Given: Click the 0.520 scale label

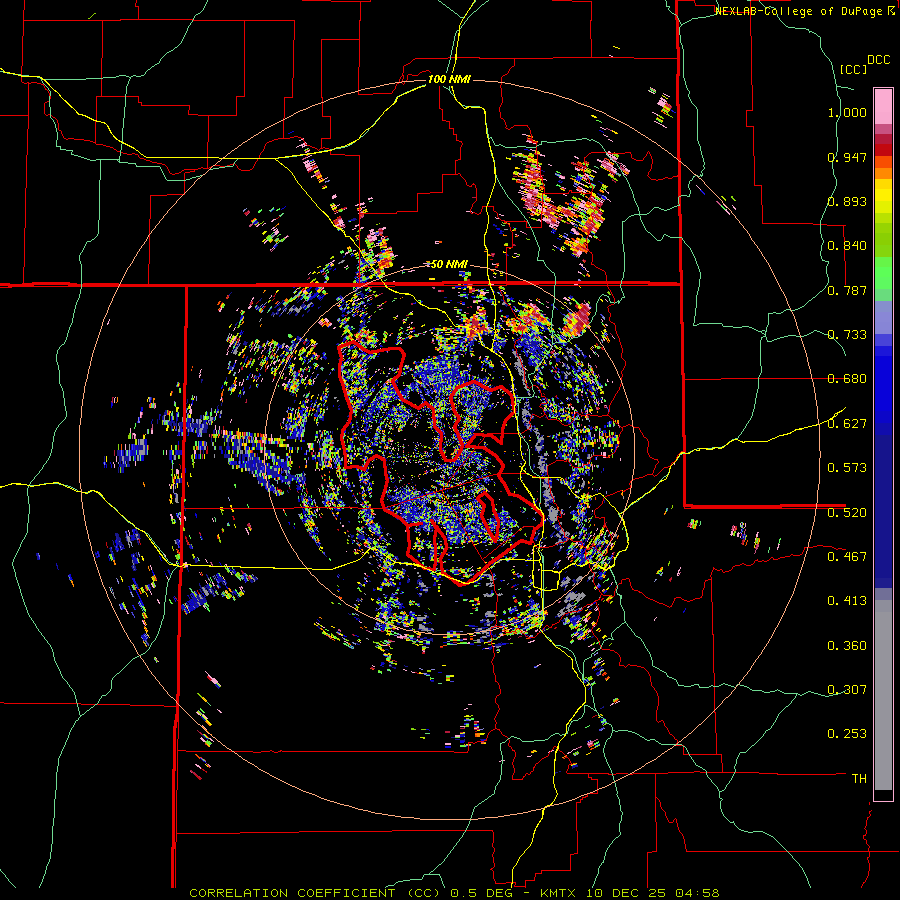Looking at the screenshot, I should 847,512.
